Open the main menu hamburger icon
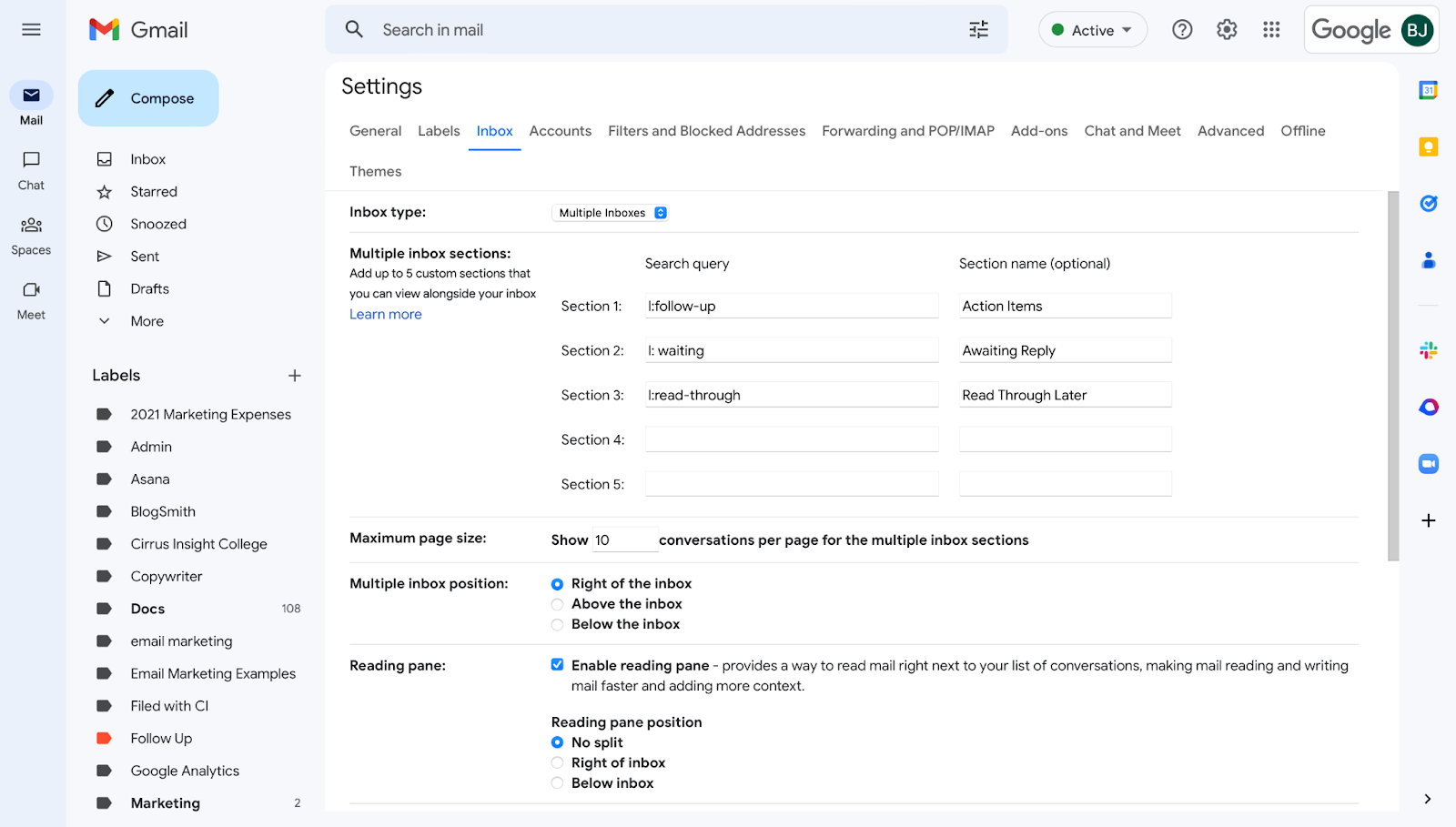1456x827 pixels. pos(31,30)
